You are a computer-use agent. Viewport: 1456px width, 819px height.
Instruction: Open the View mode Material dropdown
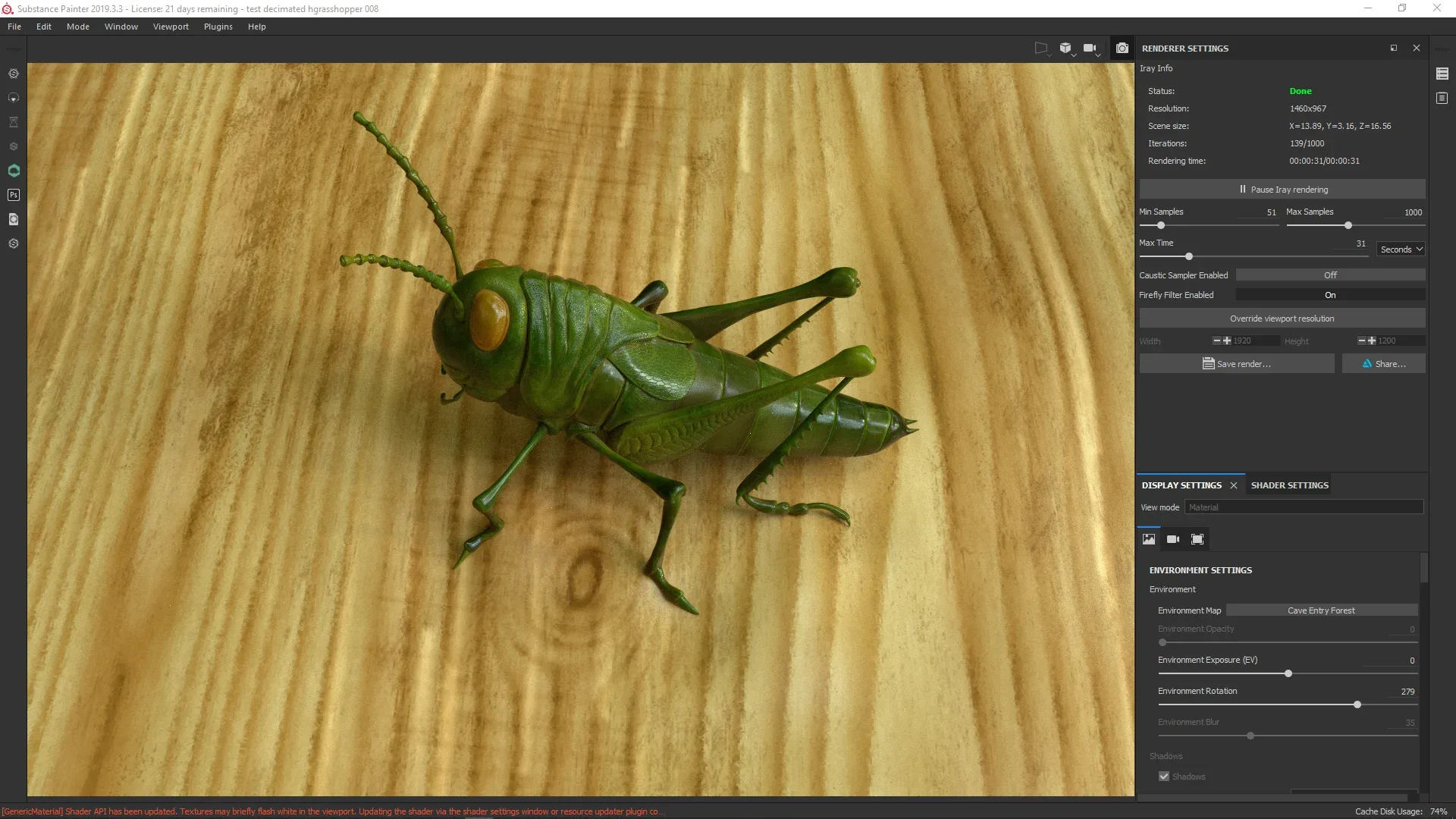point(1303,507)
